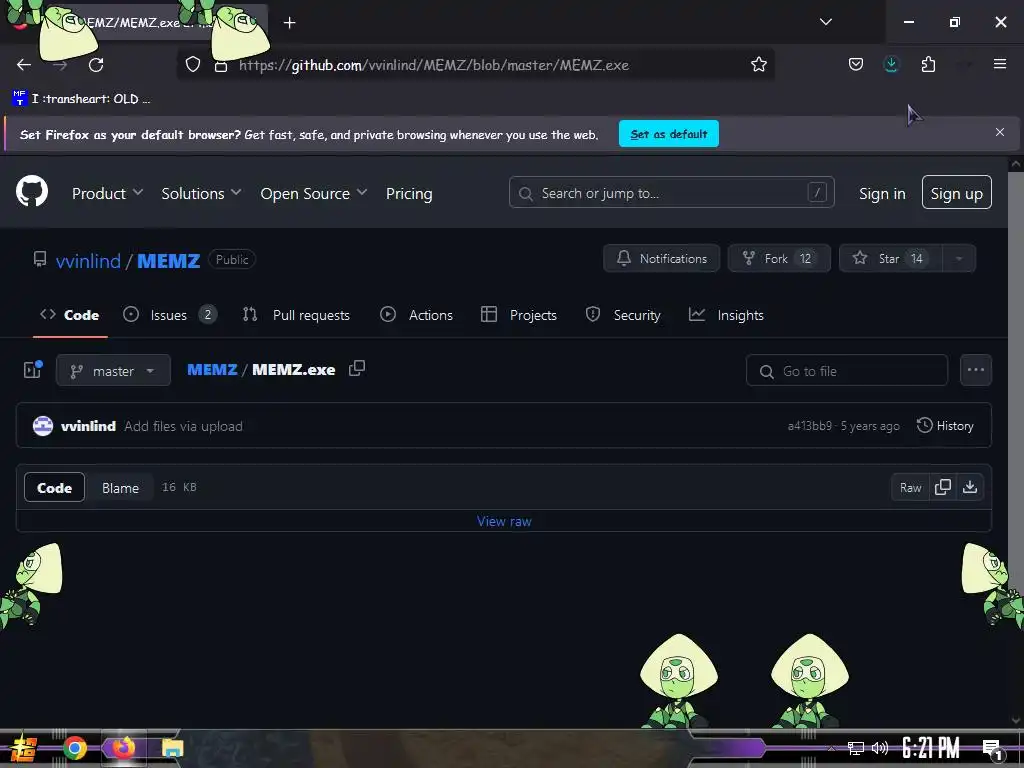Open the Pricing page
The image size is (1024, 768).
409,193
